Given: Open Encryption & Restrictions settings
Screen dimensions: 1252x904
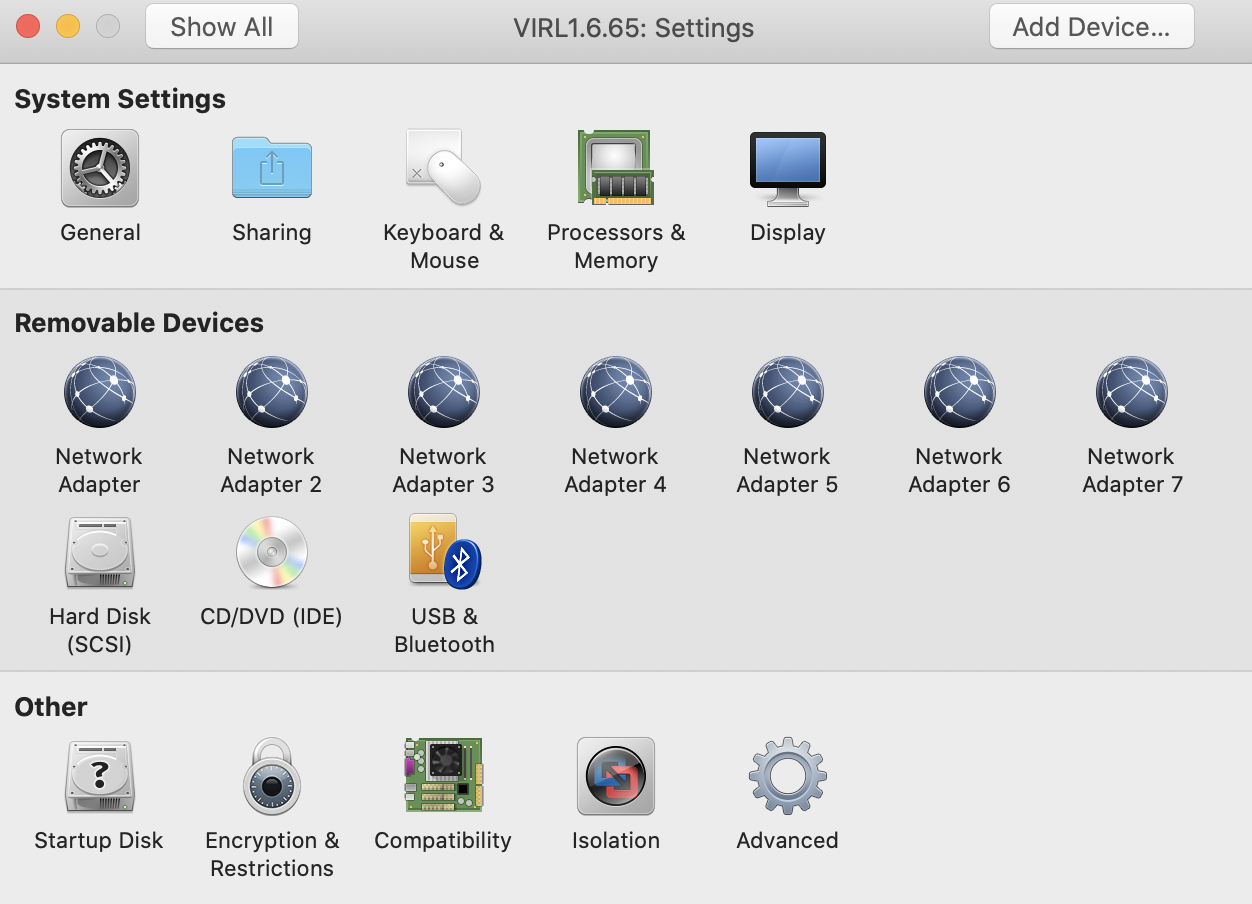Looking at the screenshot, I should (271, 775).
